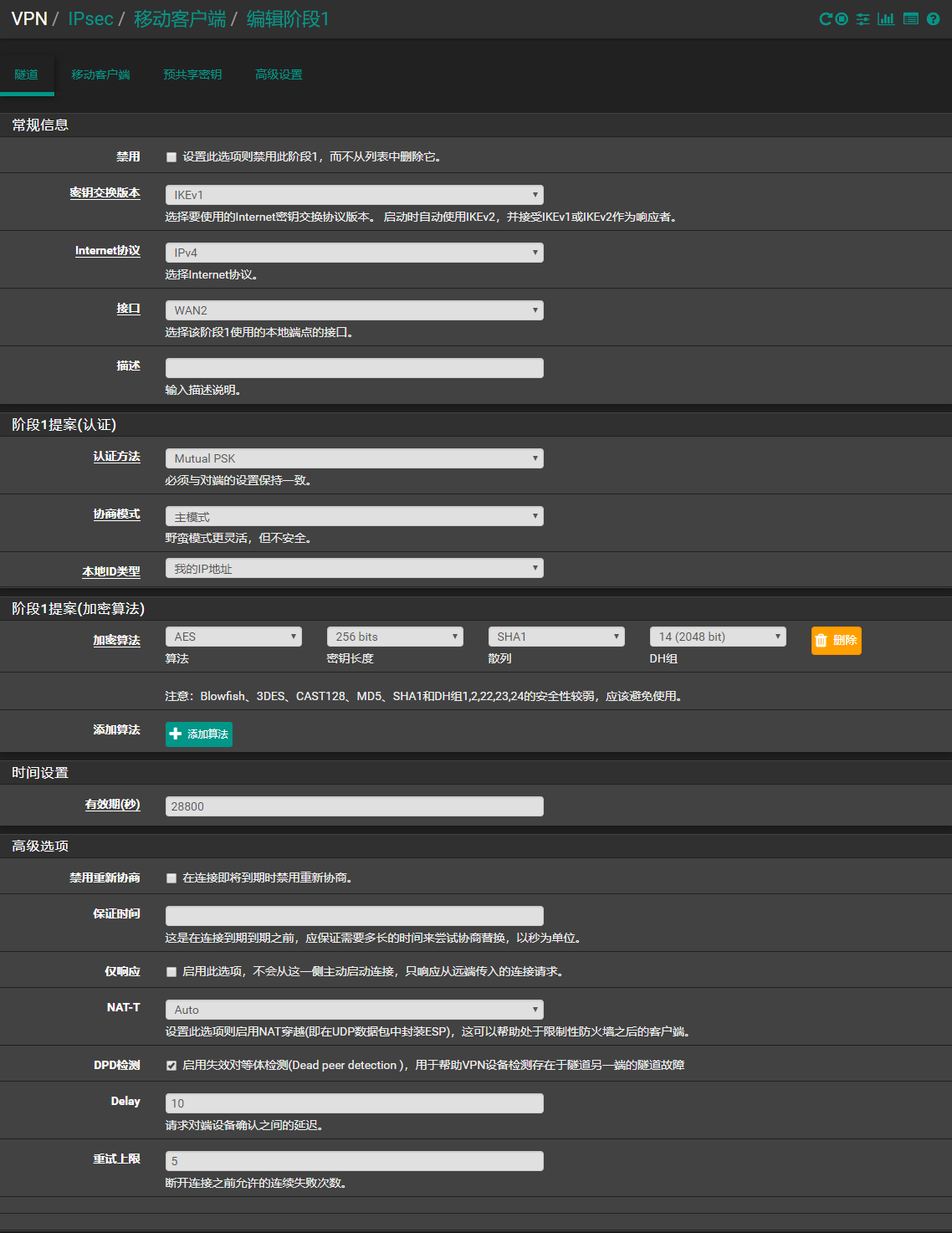952x1233 pixels.
Task: Open the 认证方法 Mutual PSK dropdown
Action: point(354,458)
